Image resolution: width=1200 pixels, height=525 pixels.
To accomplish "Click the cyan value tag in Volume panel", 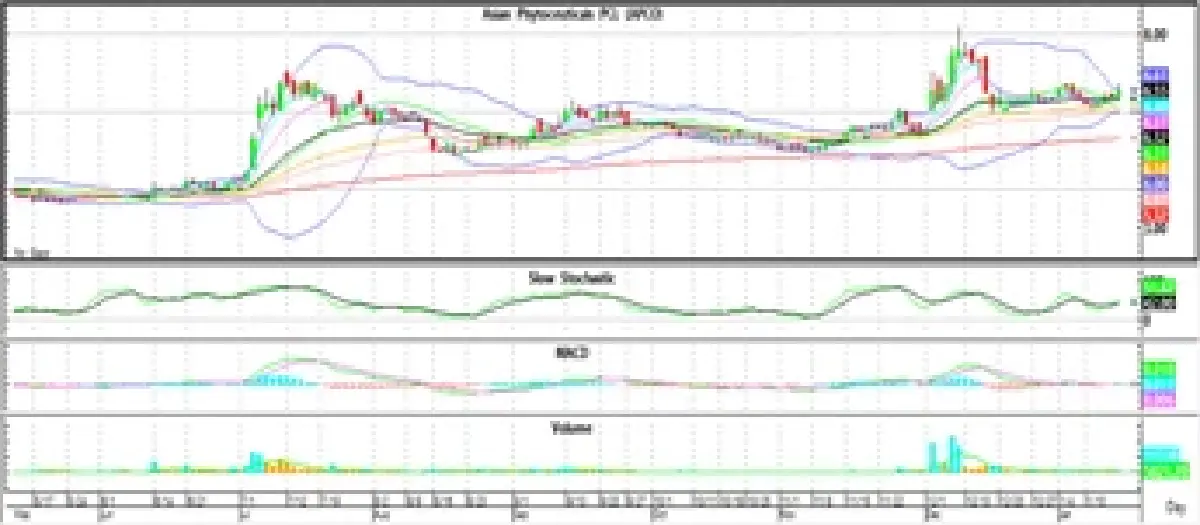I will click(1159, 454).
